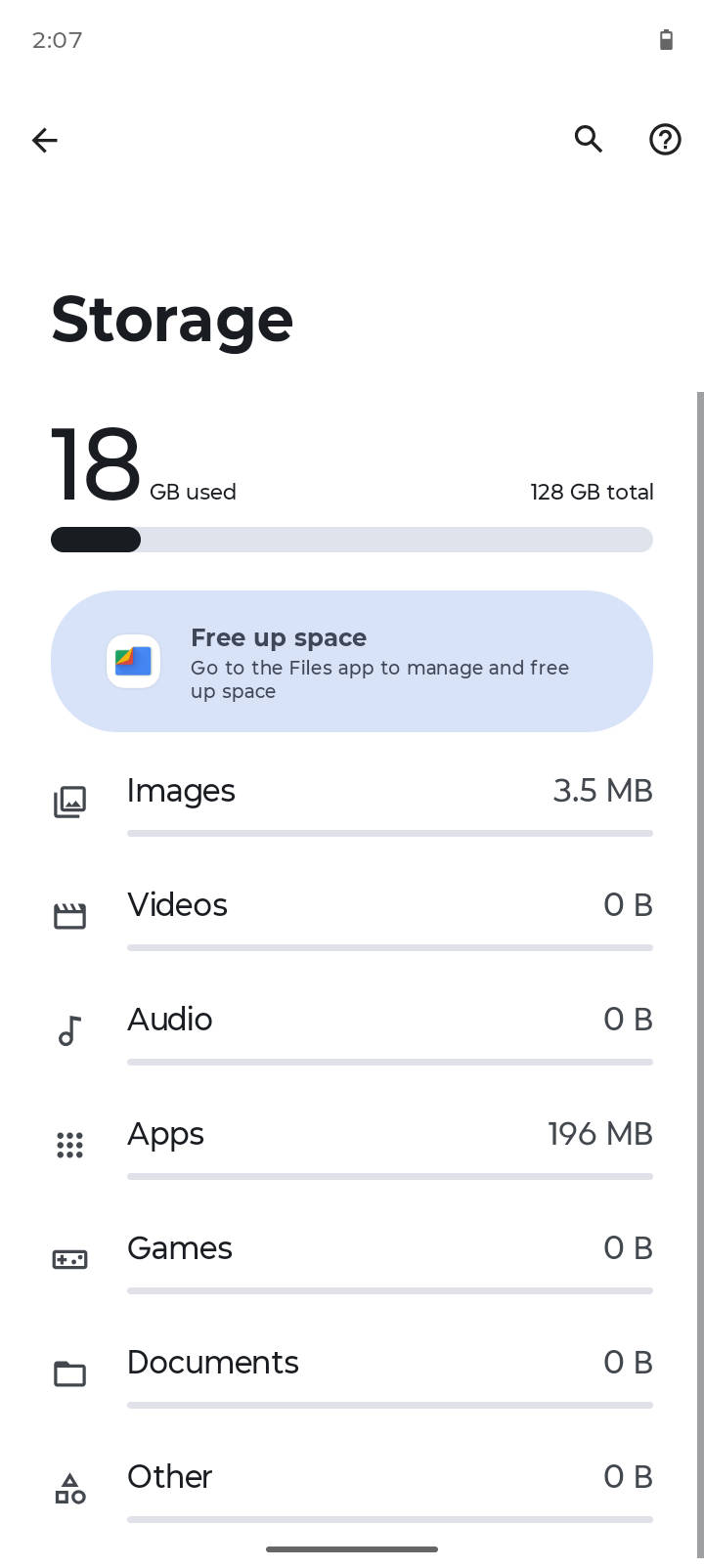
Task: Tap the Videos clapperboard icon
Action: 69,916
